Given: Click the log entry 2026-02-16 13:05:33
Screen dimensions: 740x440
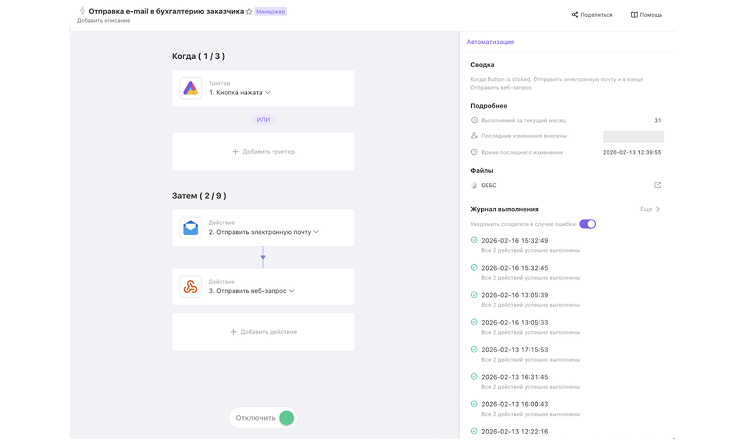Looking at the screenshot, I should 514,322.
